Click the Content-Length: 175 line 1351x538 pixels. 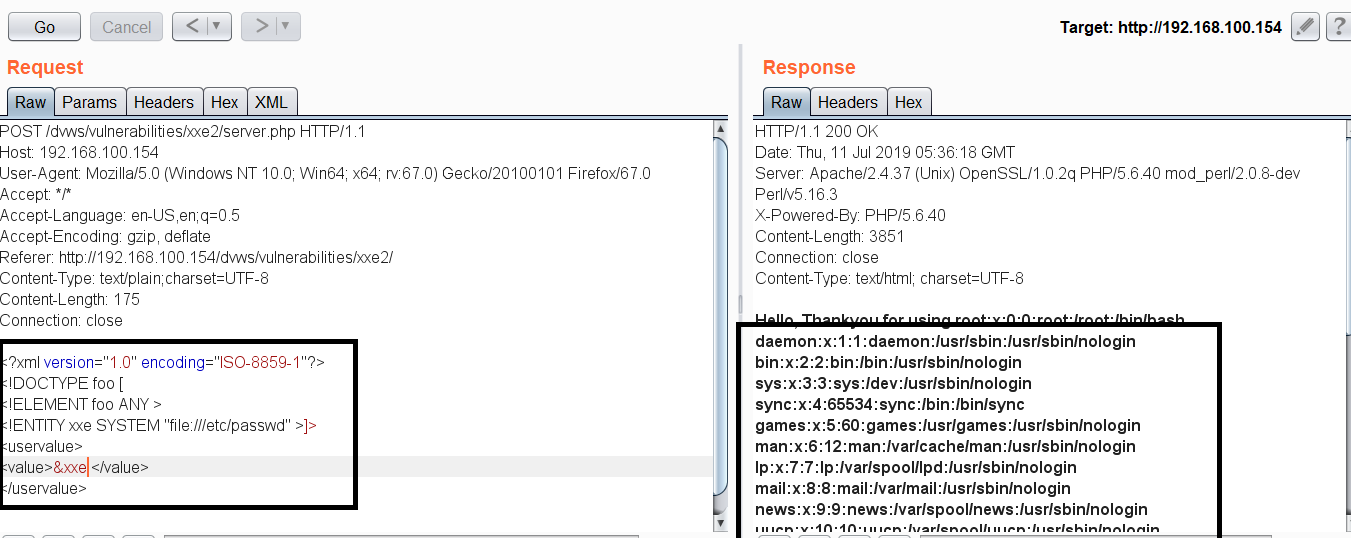coord(70,300)
